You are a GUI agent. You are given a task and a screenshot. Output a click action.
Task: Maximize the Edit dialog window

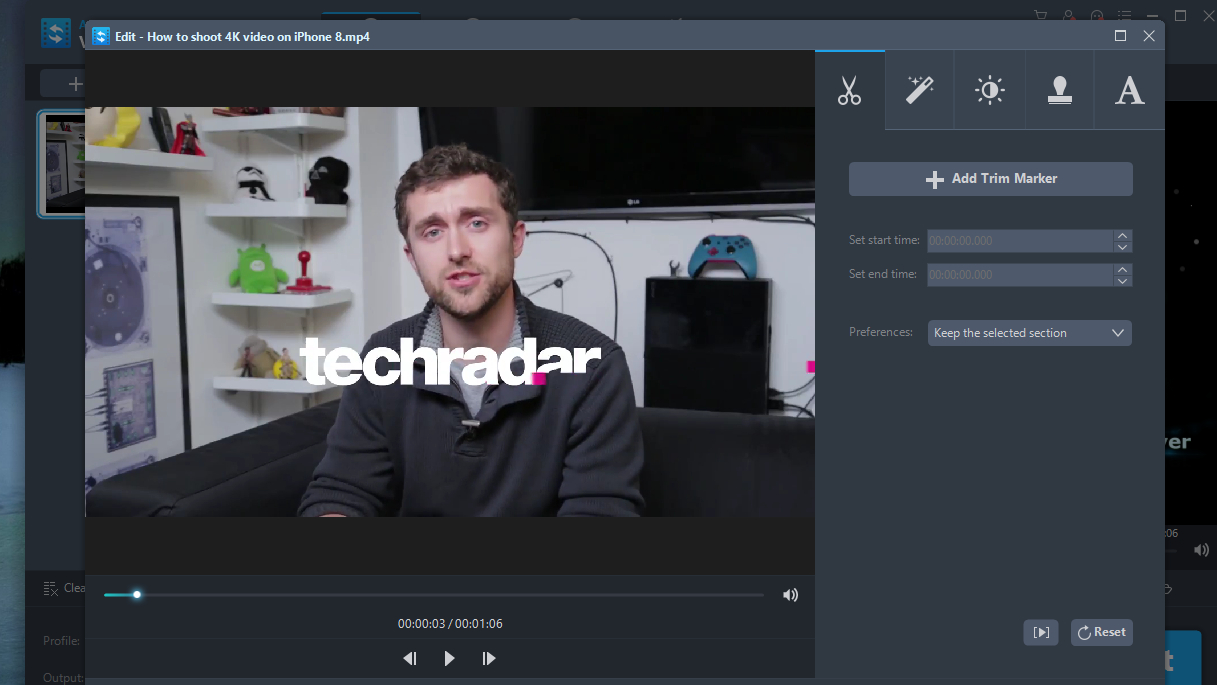(x=1121, y=36)
